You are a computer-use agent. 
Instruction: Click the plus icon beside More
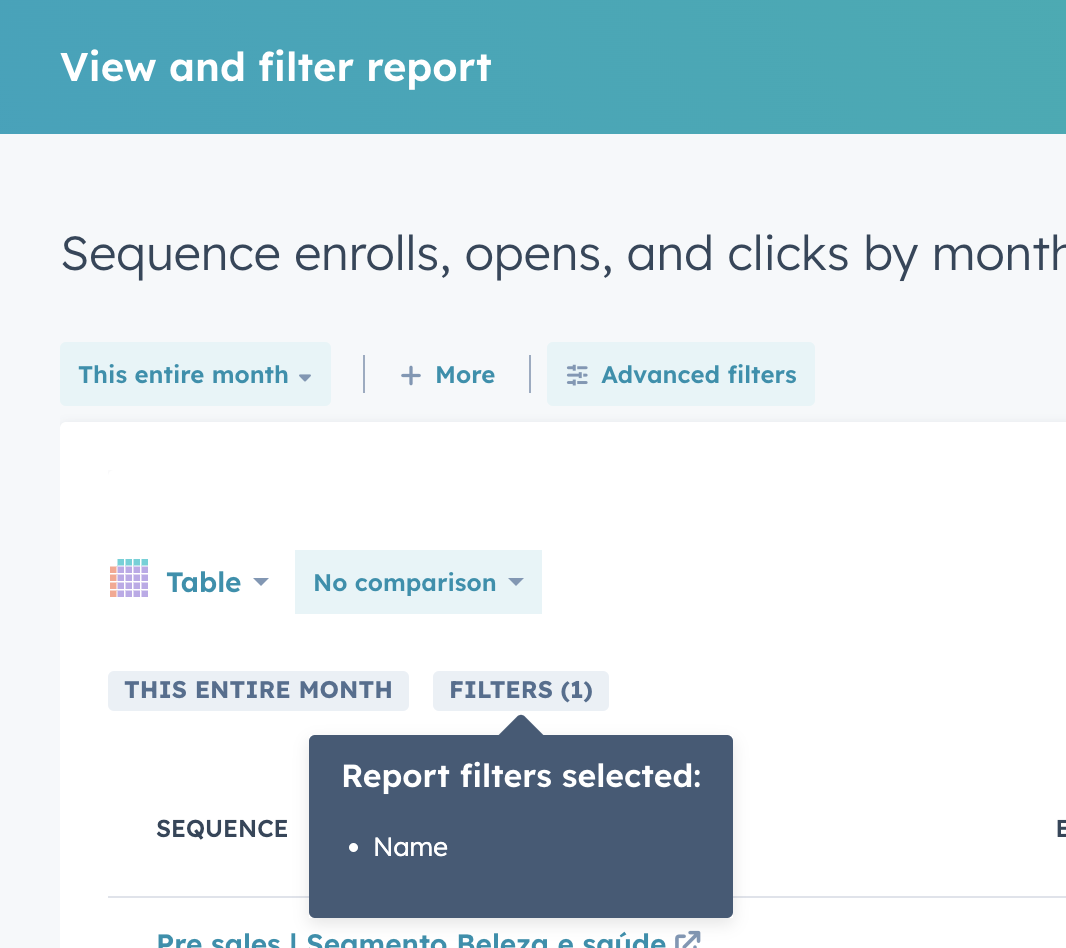click(411, 374)
